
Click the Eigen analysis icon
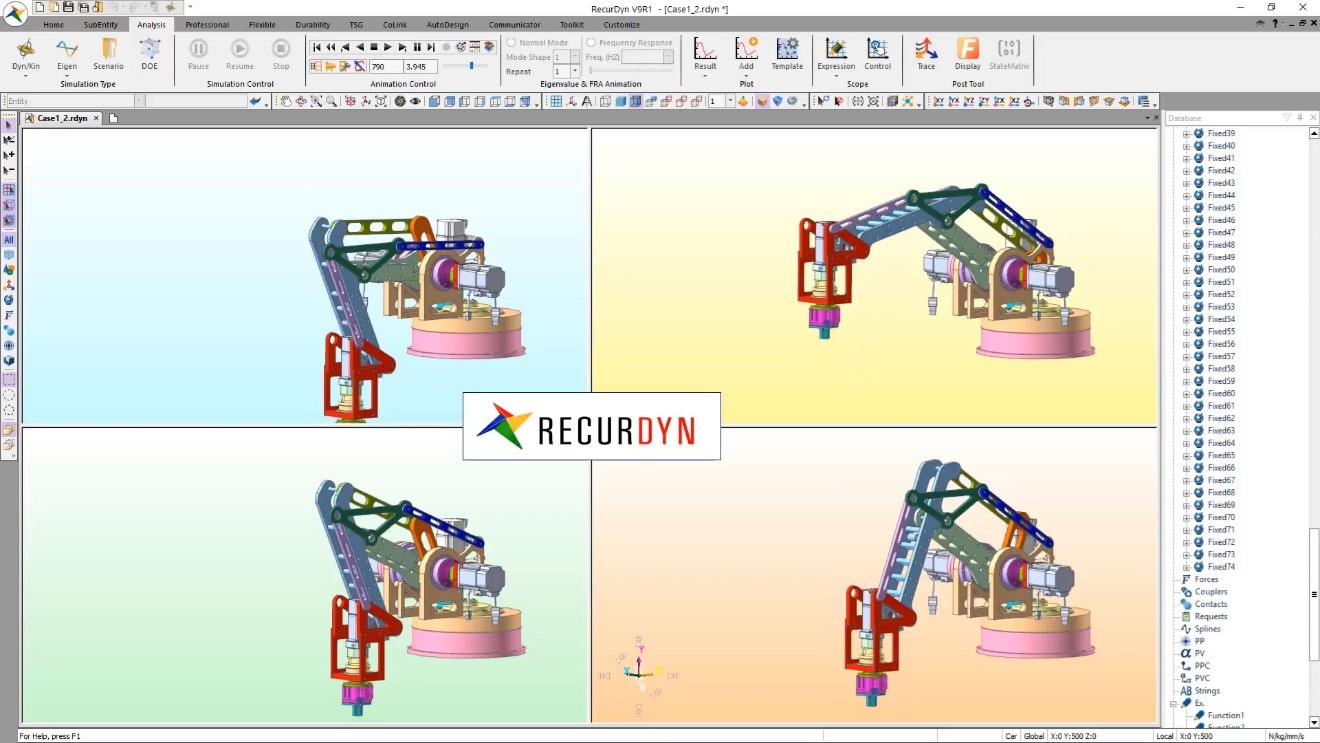[67, 51]
